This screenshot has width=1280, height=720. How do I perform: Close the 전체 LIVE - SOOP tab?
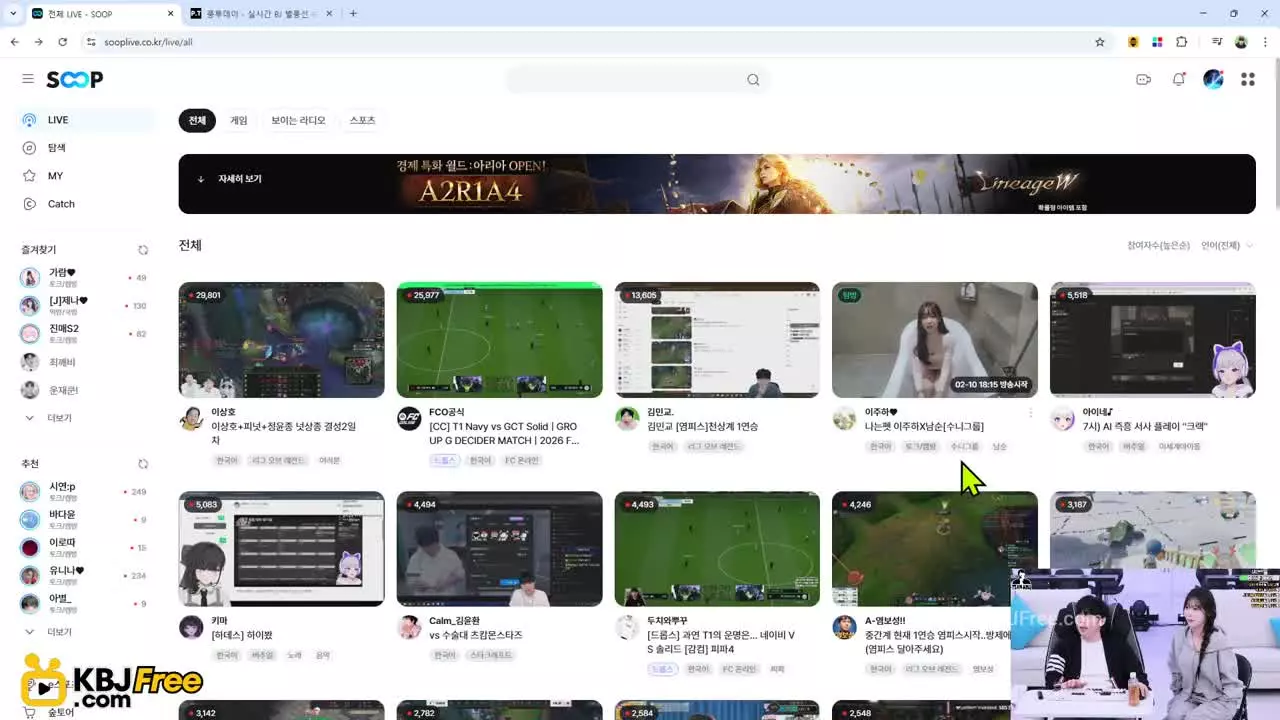(170, 14)
